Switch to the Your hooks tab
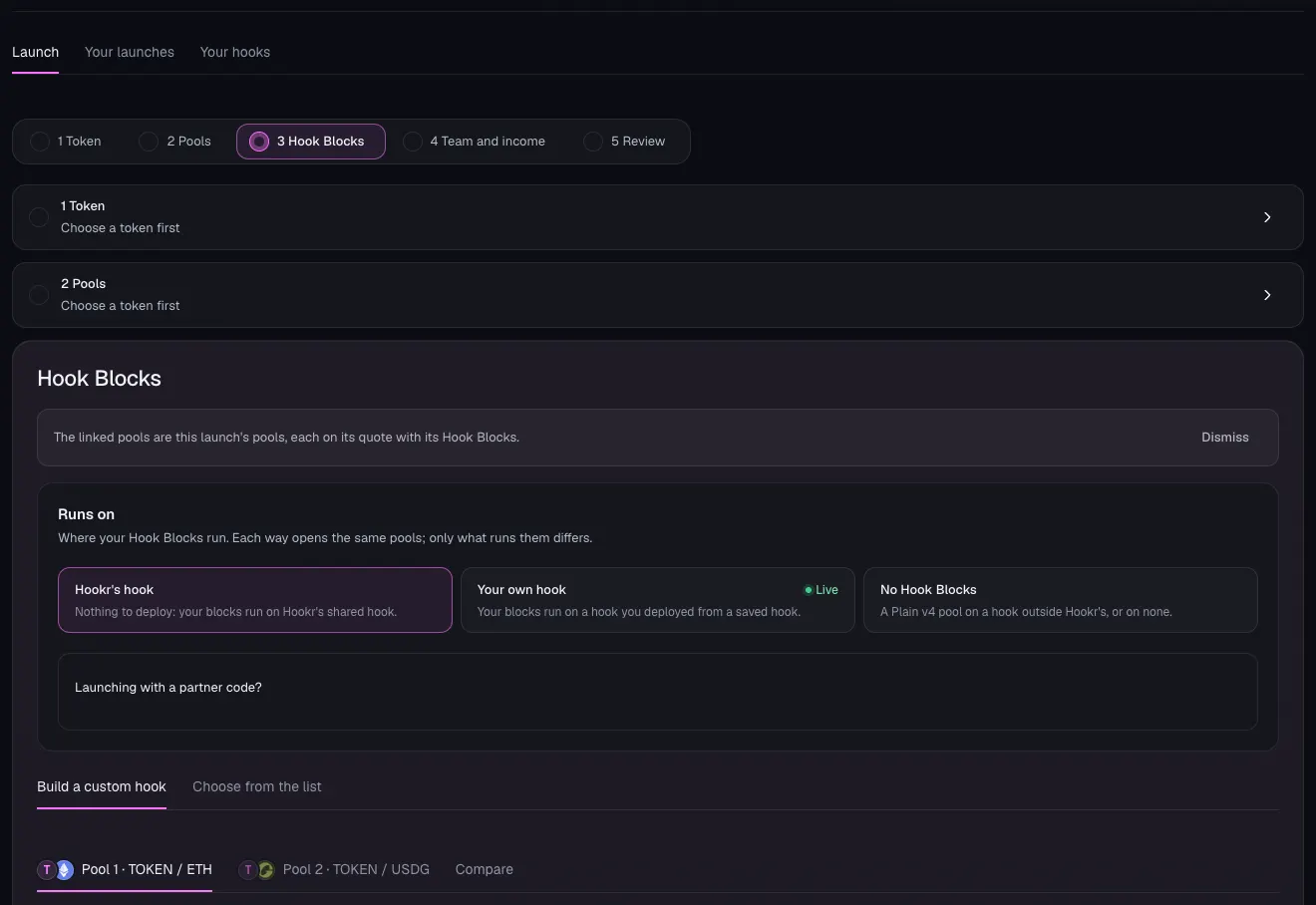The image size is (1316, 905). [235, 52]
